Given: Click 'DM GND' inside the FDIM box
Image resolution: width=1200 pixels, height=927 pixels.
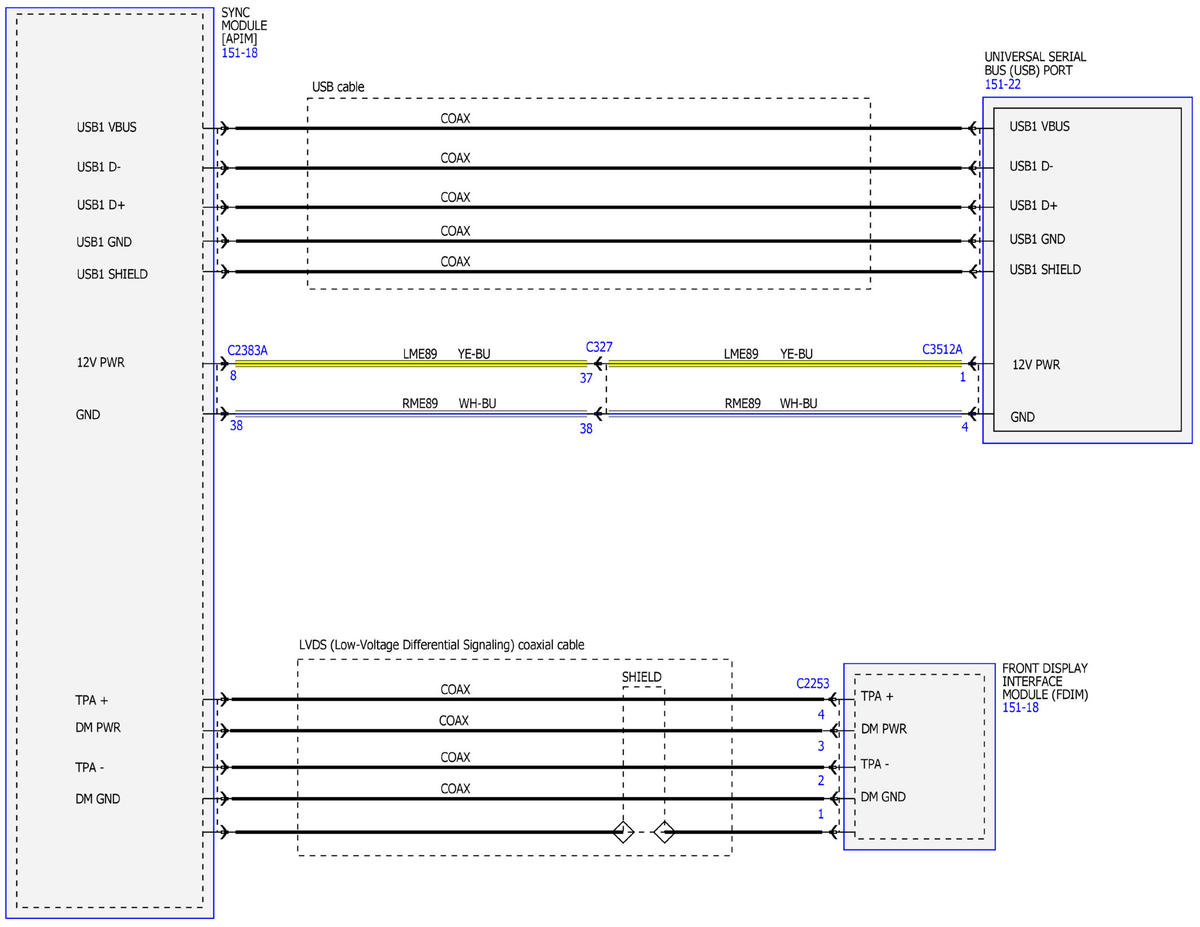Looking at the screenshot, I should pos(884,797).
